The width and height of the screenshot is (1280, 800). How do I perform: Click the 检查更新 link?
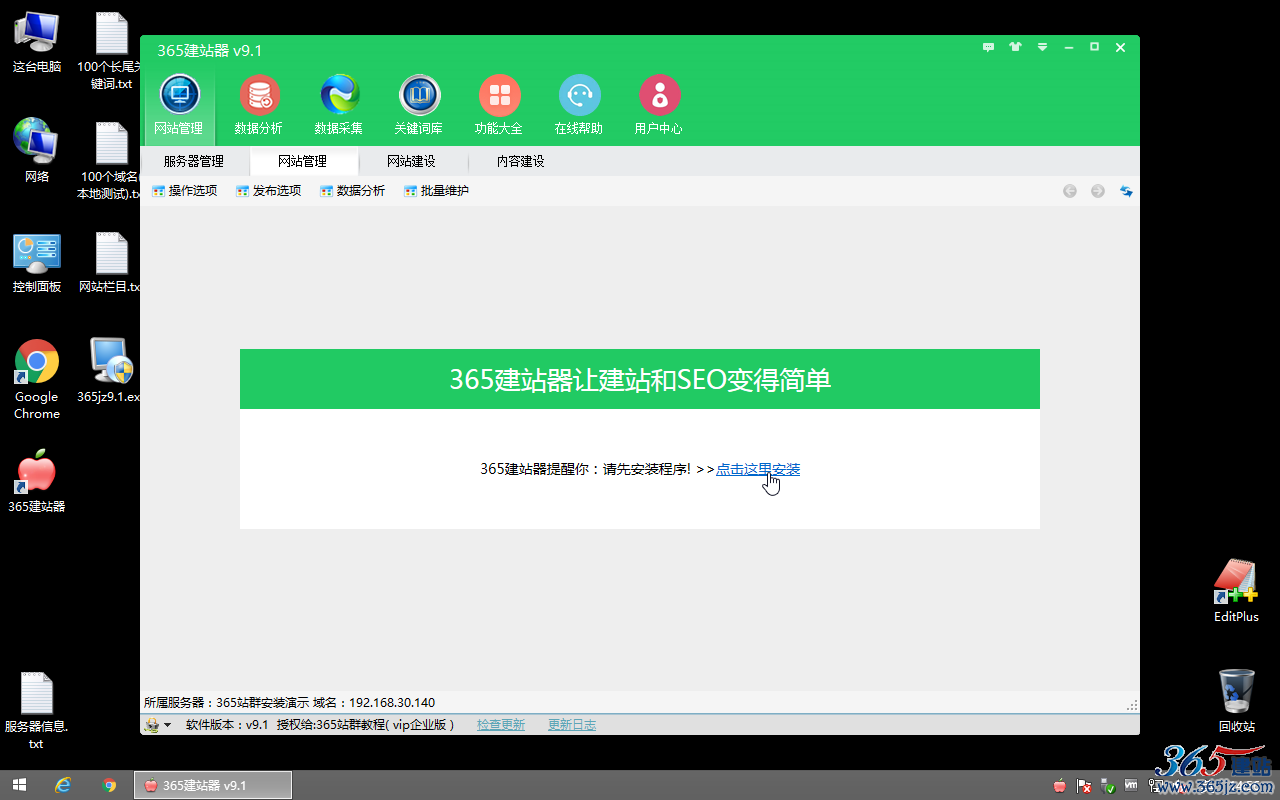coord(501,725)
